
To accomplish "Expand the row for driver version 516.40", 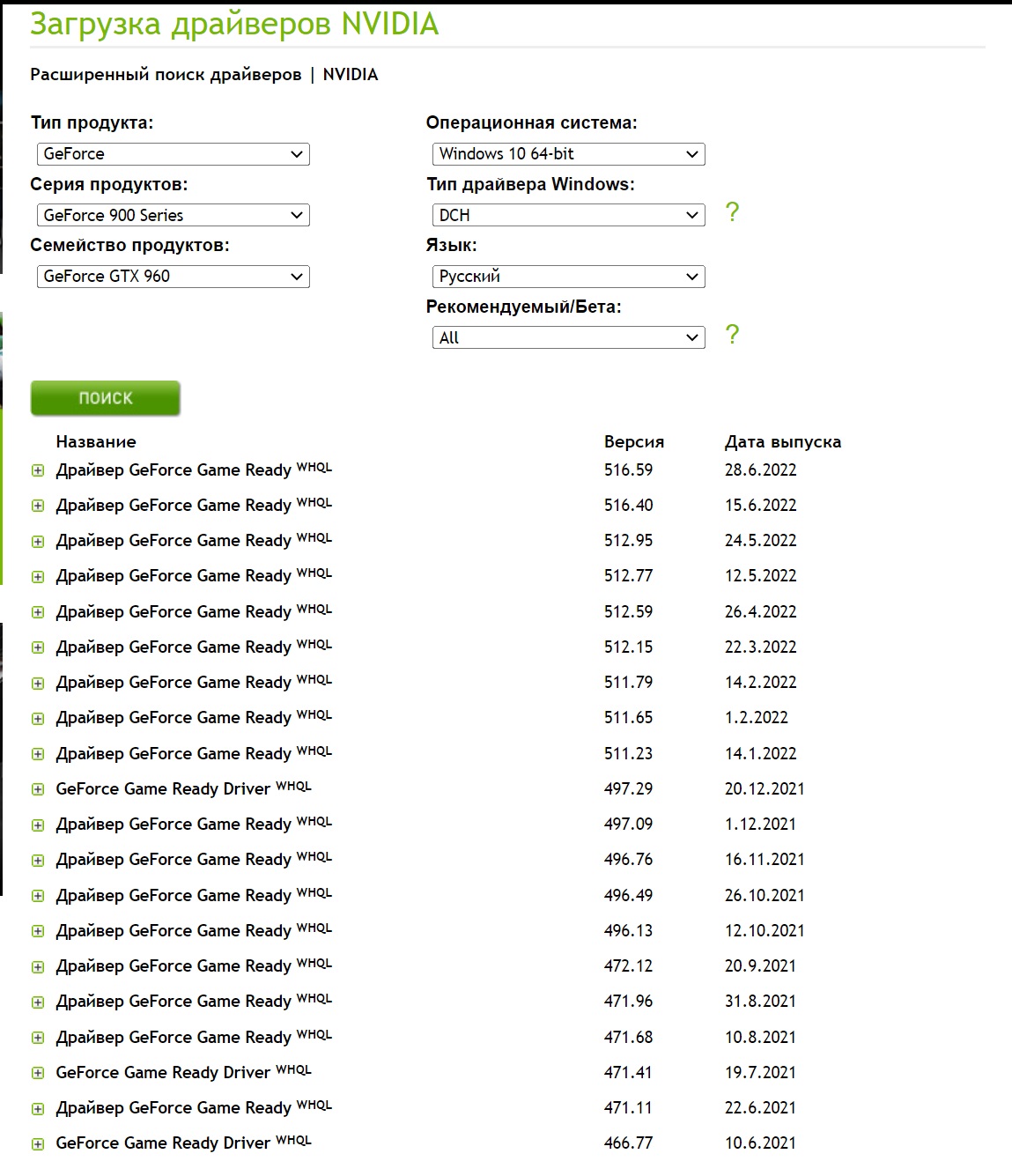I will tap(38, 507).
